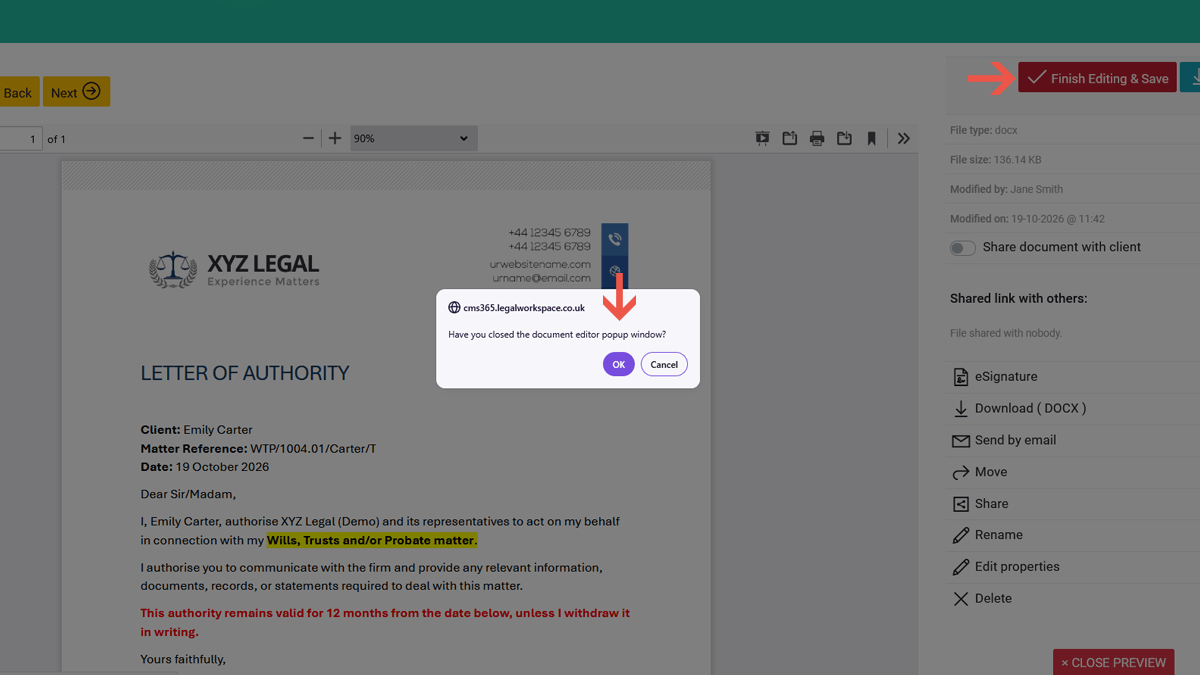Save the document via viewer toolbar download icon
Viewport: 1200px width, 675px height.
click(x=844, y=138)
